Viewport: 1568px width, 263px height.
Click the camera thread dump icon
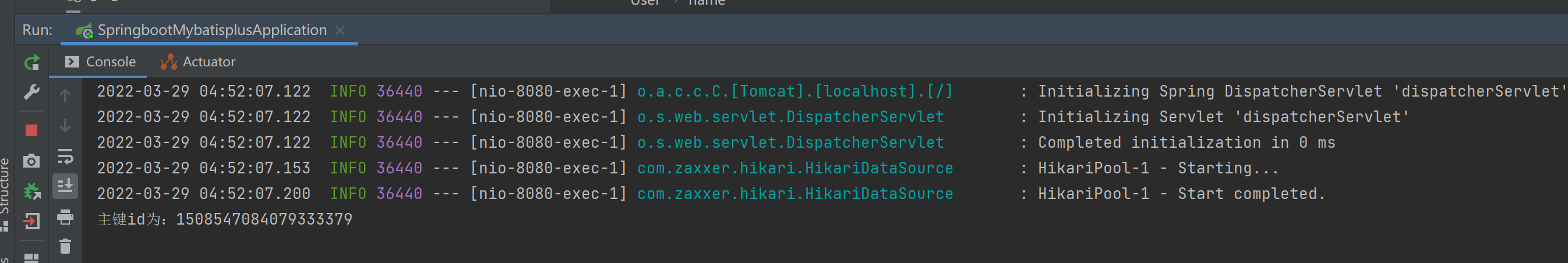tap(31, 161)
